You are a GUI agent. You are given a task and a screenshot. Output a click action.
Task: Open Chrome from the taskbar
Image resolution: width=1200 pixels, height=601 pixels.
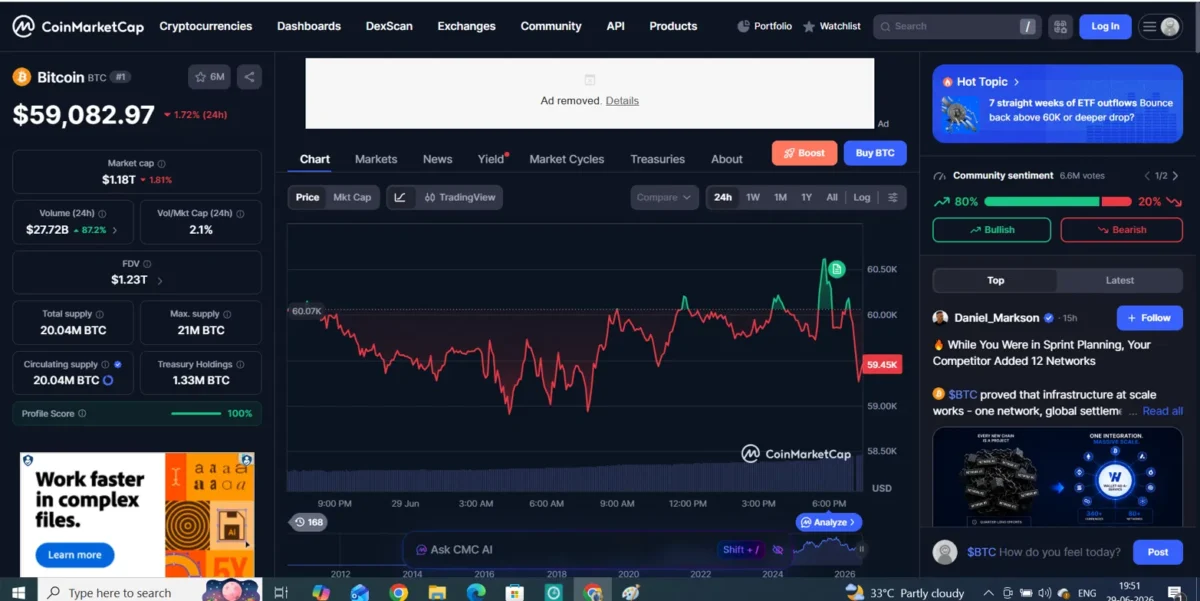pyautogui.click(x=398, y=592)
